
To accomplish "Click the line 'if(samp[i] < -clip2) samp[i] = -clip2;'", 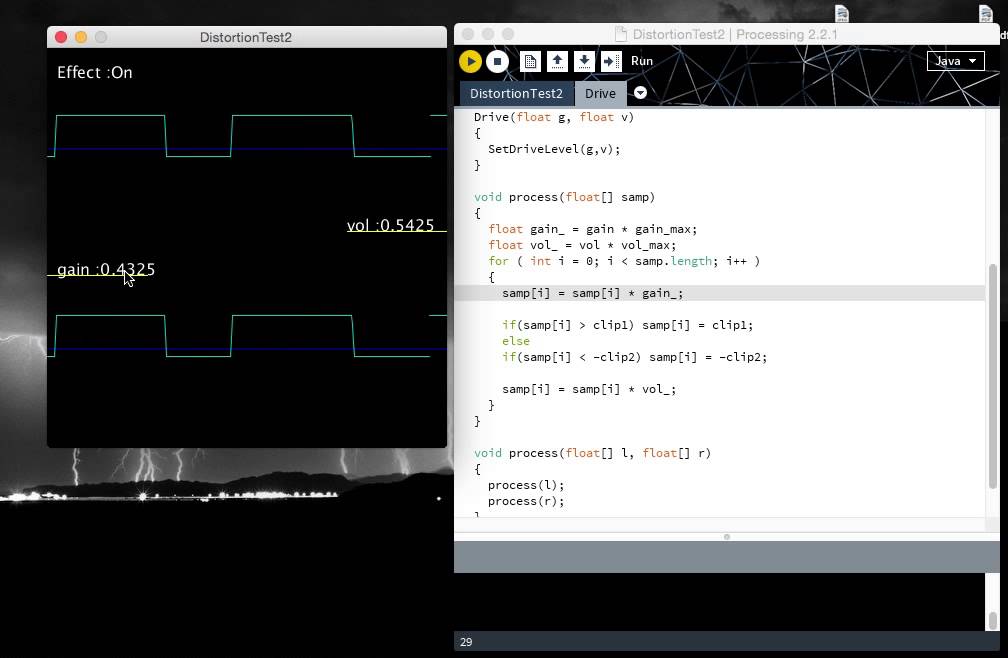I will (634, 357).
